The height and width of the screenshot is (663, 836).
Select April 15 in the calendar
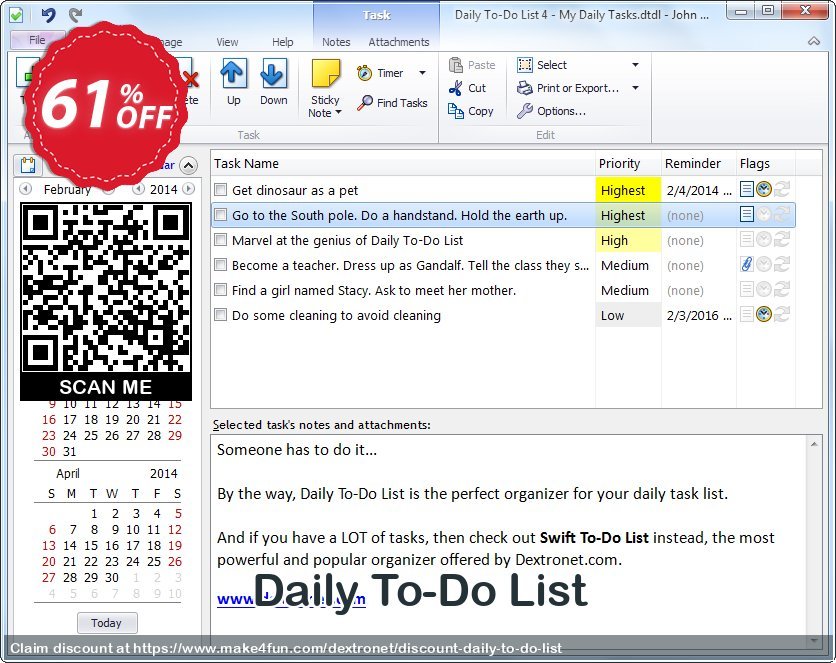pos(92,546)
